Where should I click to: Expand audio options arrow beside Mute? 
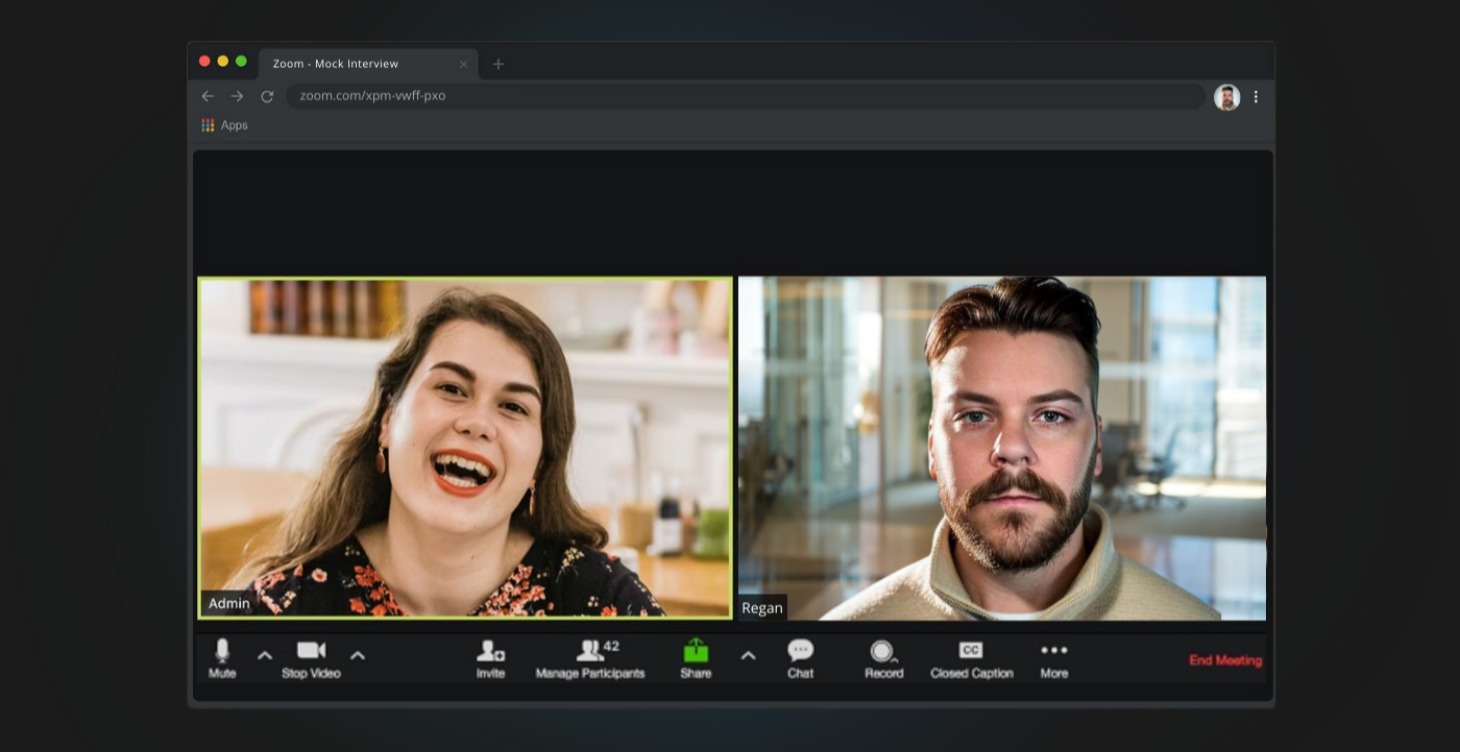click(265, 656)
